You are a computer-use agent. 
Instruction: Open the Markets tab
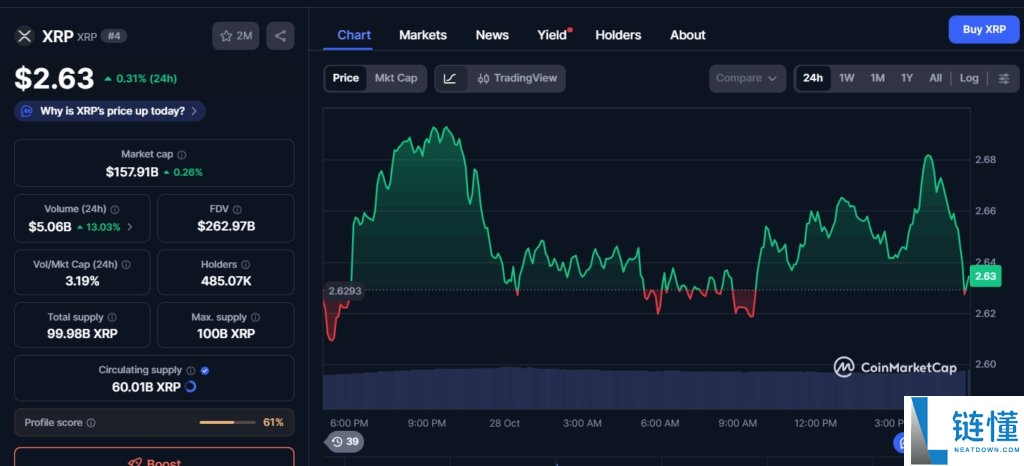[423, 35]
